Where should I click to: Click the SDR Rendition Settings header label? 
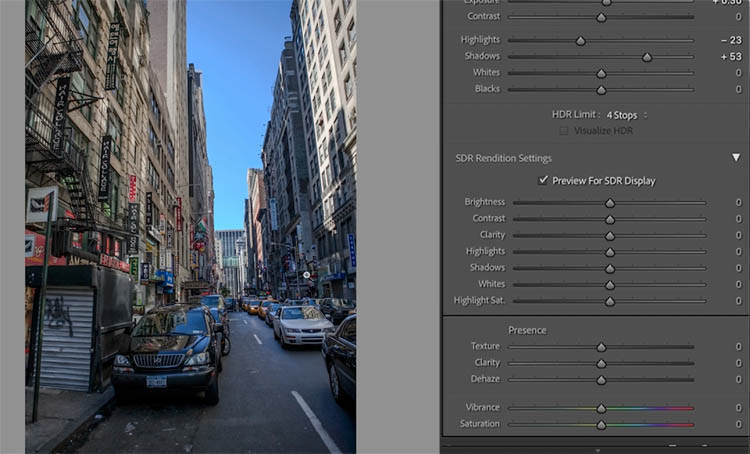(503, 158)
